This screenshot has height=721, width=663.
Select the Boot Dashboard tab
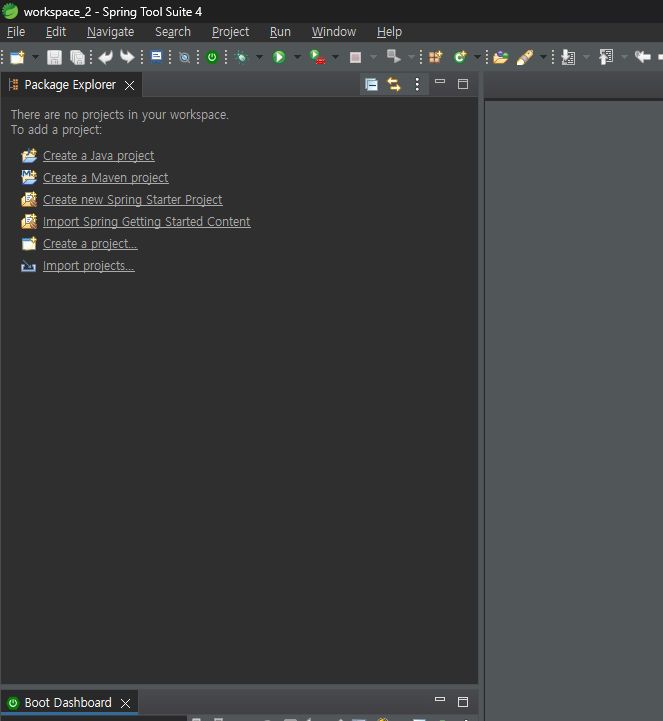68,703
